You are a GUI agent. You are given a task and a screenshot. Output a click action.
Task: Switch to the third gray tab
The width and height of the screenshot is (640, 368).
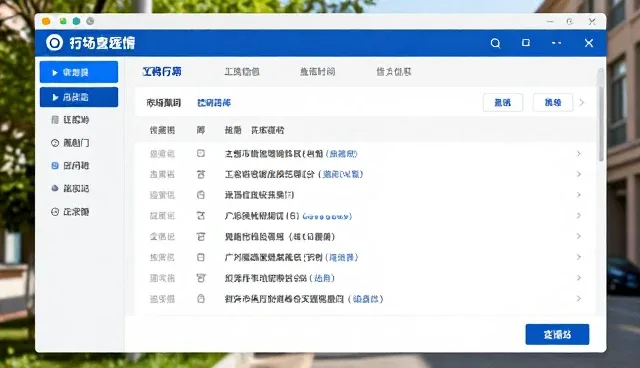click(318, 72)
